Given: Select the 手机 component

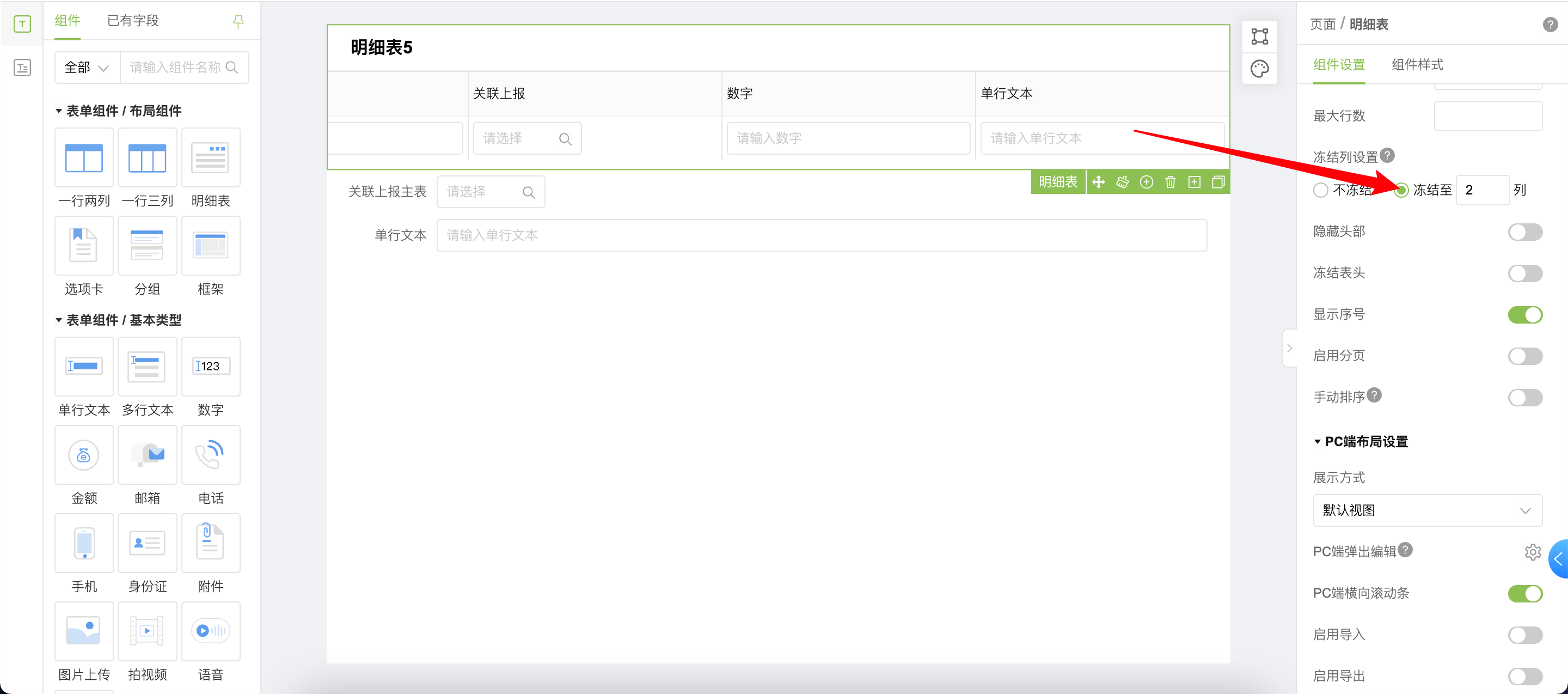Looking at the screenshot, I should point(83,543).
